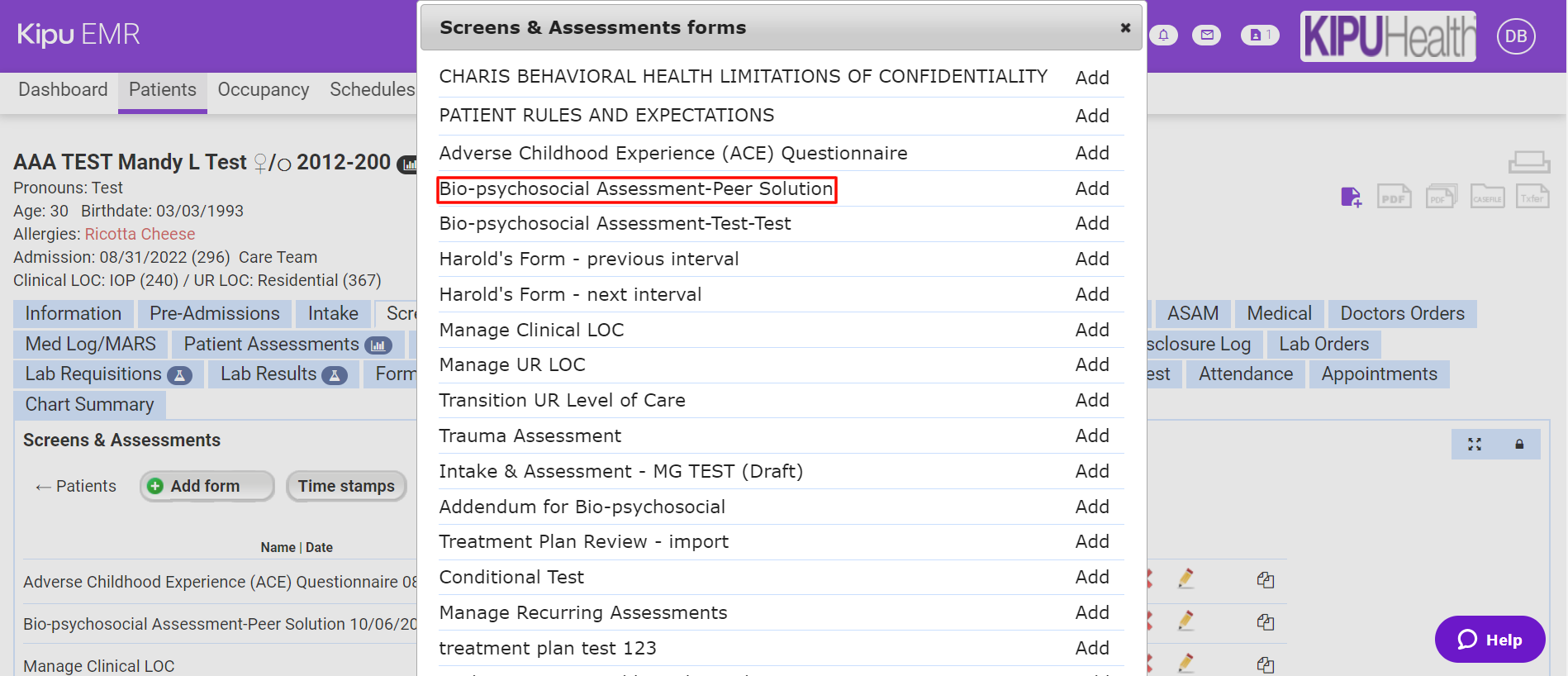Viewport: 1568px width, 676px height.
Task: Copy the Bio-psychosocial Assessment-Peer Solution row
Action: pyautogui.click(x=1265, y=622)
